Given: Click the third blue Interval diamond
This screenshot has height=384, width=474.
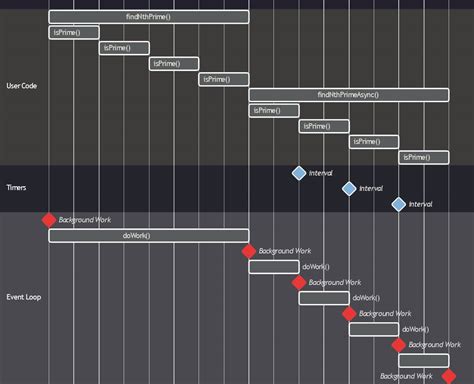Looking at the screenshot, I should pyautogui.click(x=399, y=204).
